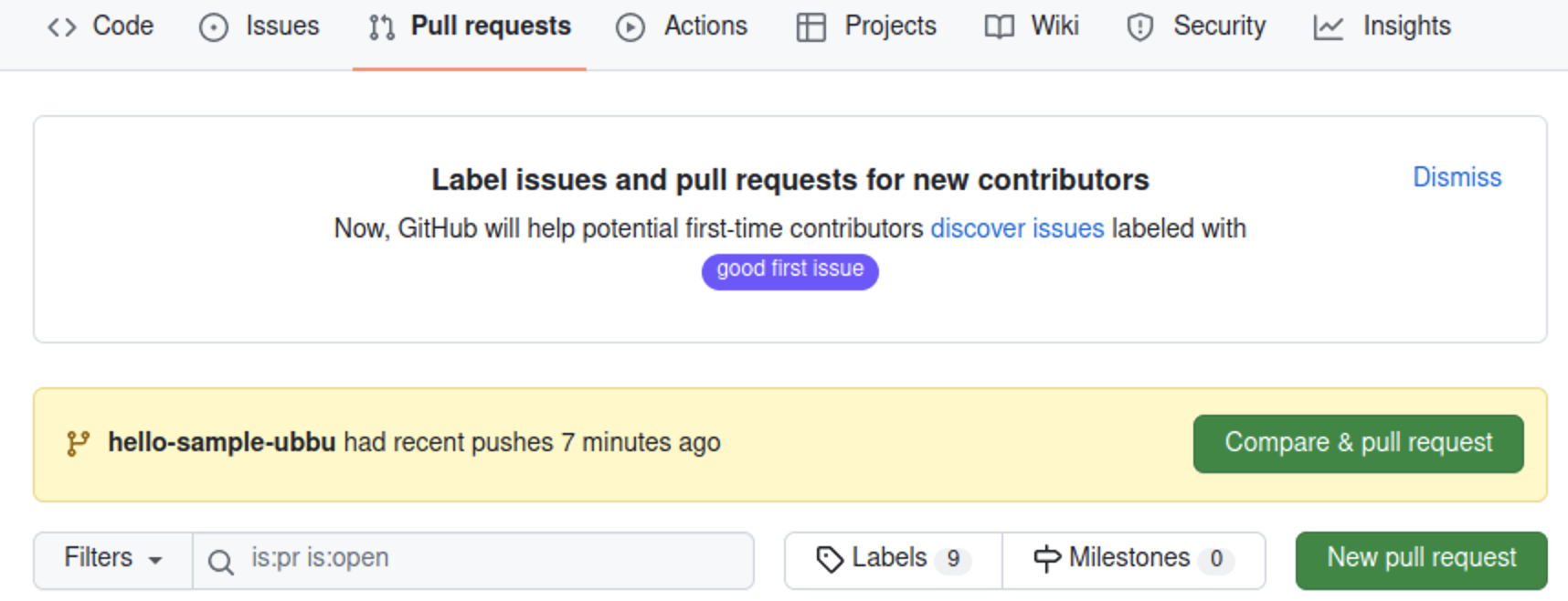1568x601 pixels.
Task: Click the Compare & pull request button
Action: [x=1356, y=443]
